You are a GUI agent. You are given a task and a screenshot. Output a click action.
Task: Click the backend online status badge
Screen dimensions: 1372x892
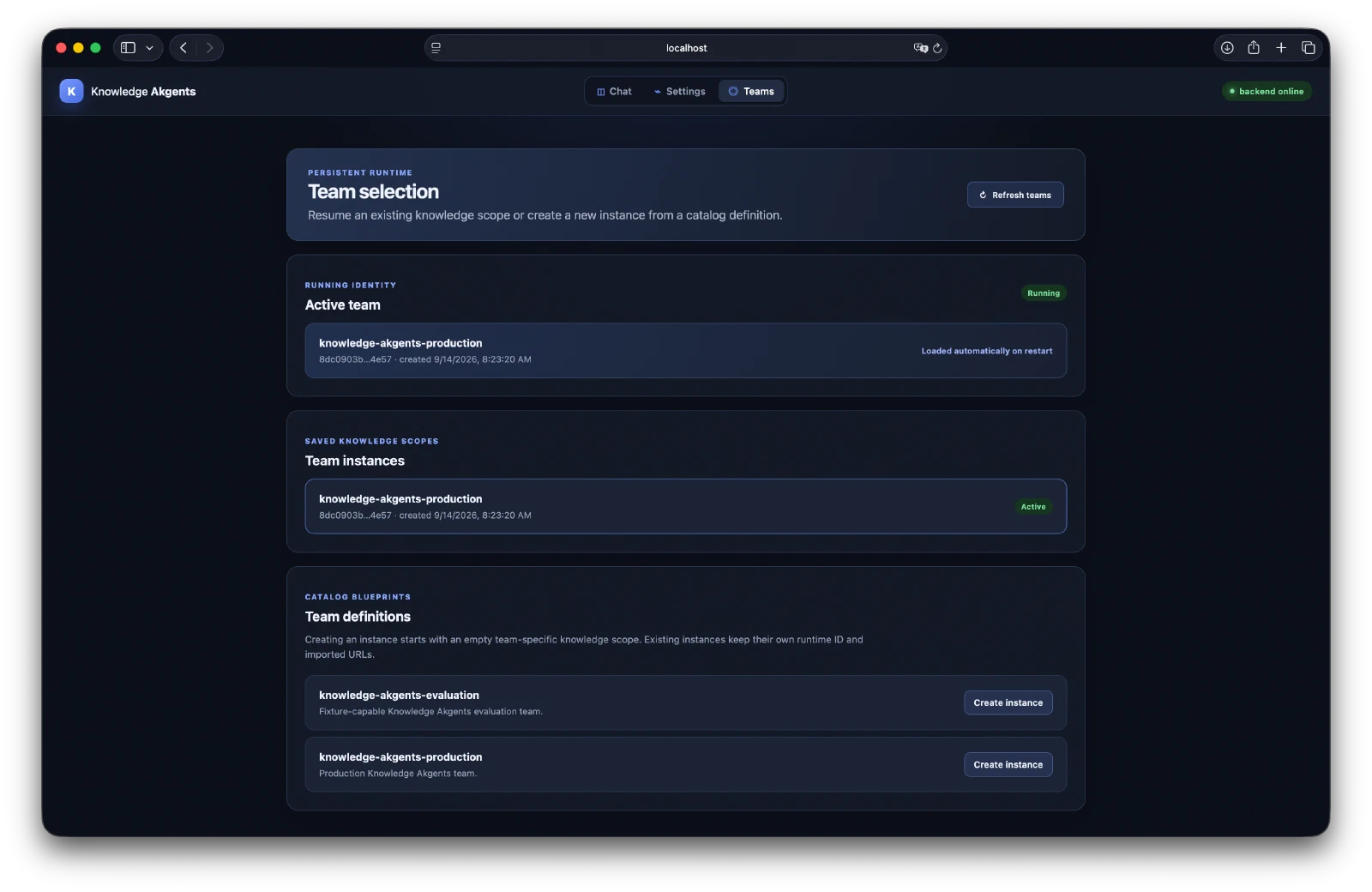point(1267,91)
